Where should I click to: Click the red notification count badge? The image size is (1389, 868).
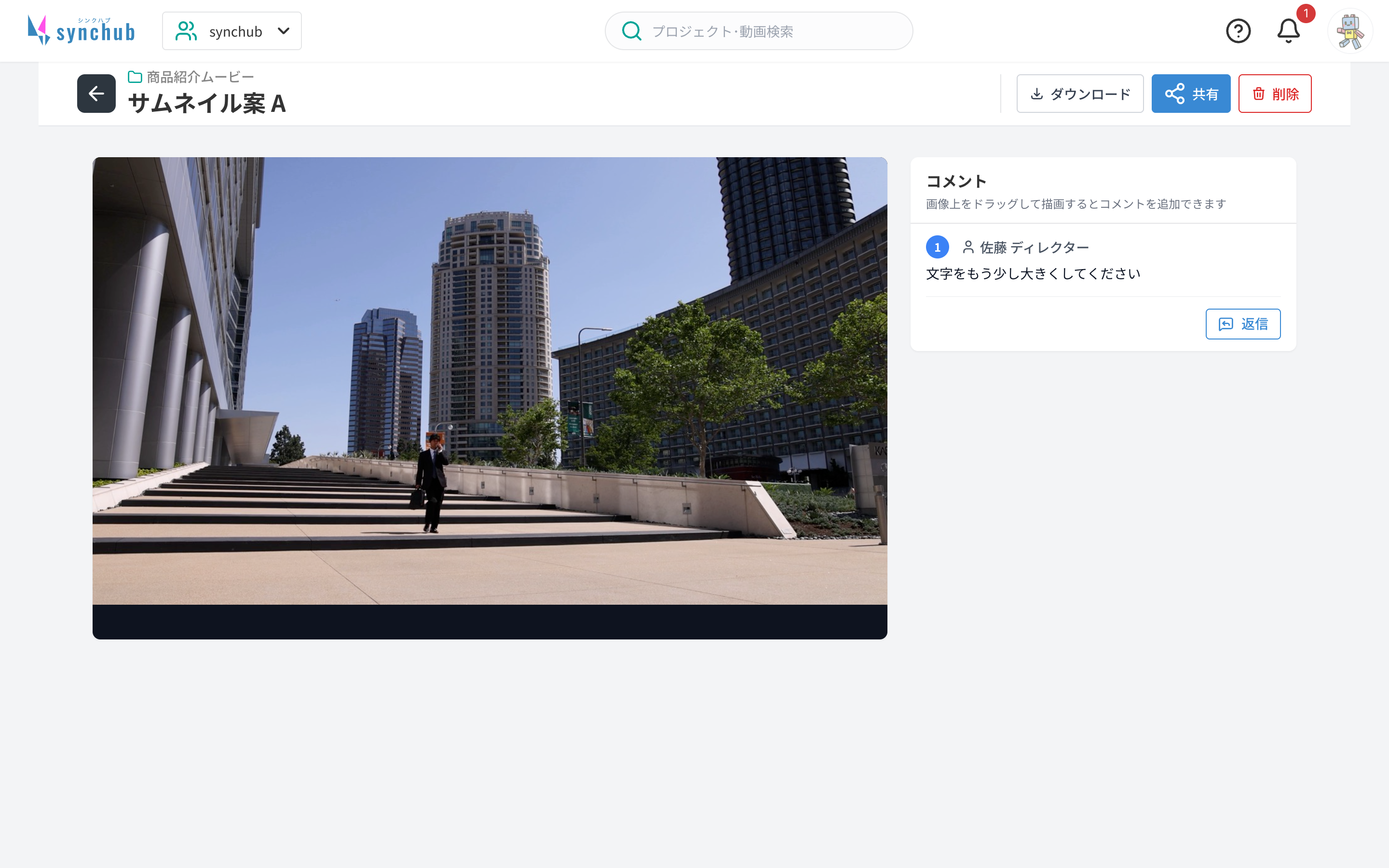pyautogui.click(x=1306, y=13)
